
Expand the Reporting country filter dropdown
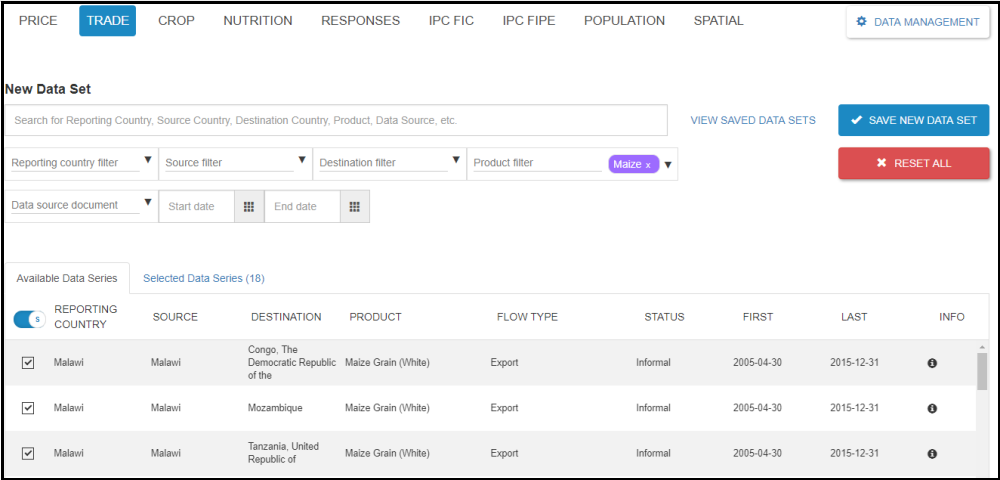coord(148,160)
